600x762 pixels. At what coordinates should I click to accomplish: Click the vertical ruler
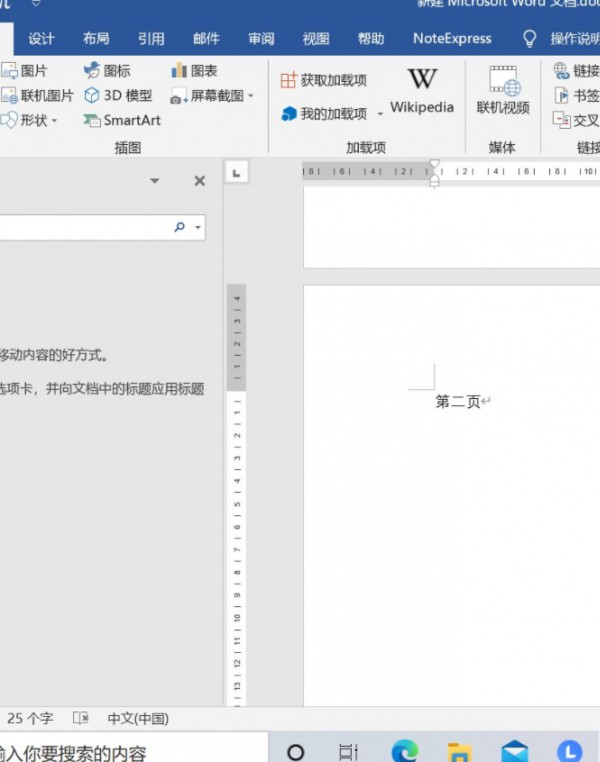pyautogui.click(x=237, y=495)
